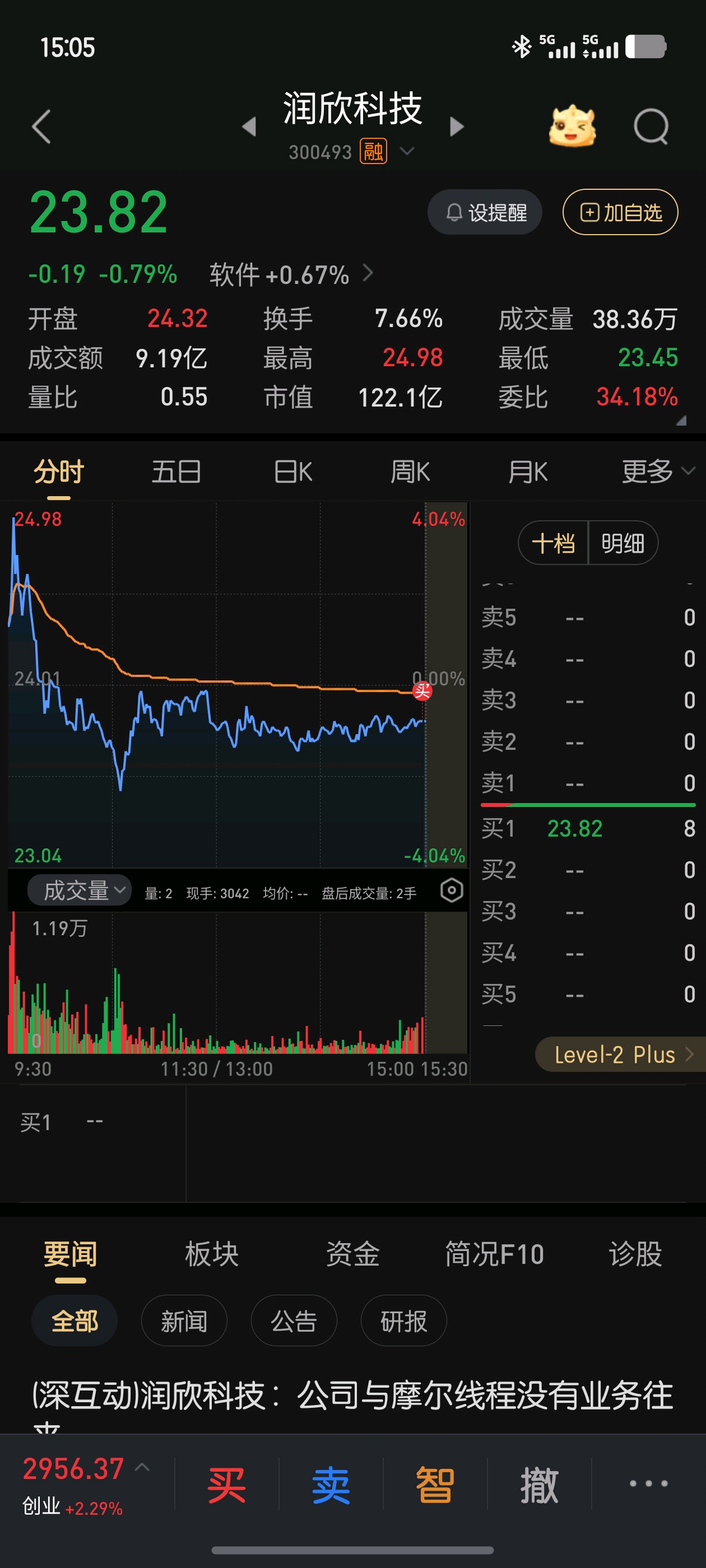This screenshot has width=706, height=1568.
Task: Tap 智 smart trade button
Action: coord(435,1485)
